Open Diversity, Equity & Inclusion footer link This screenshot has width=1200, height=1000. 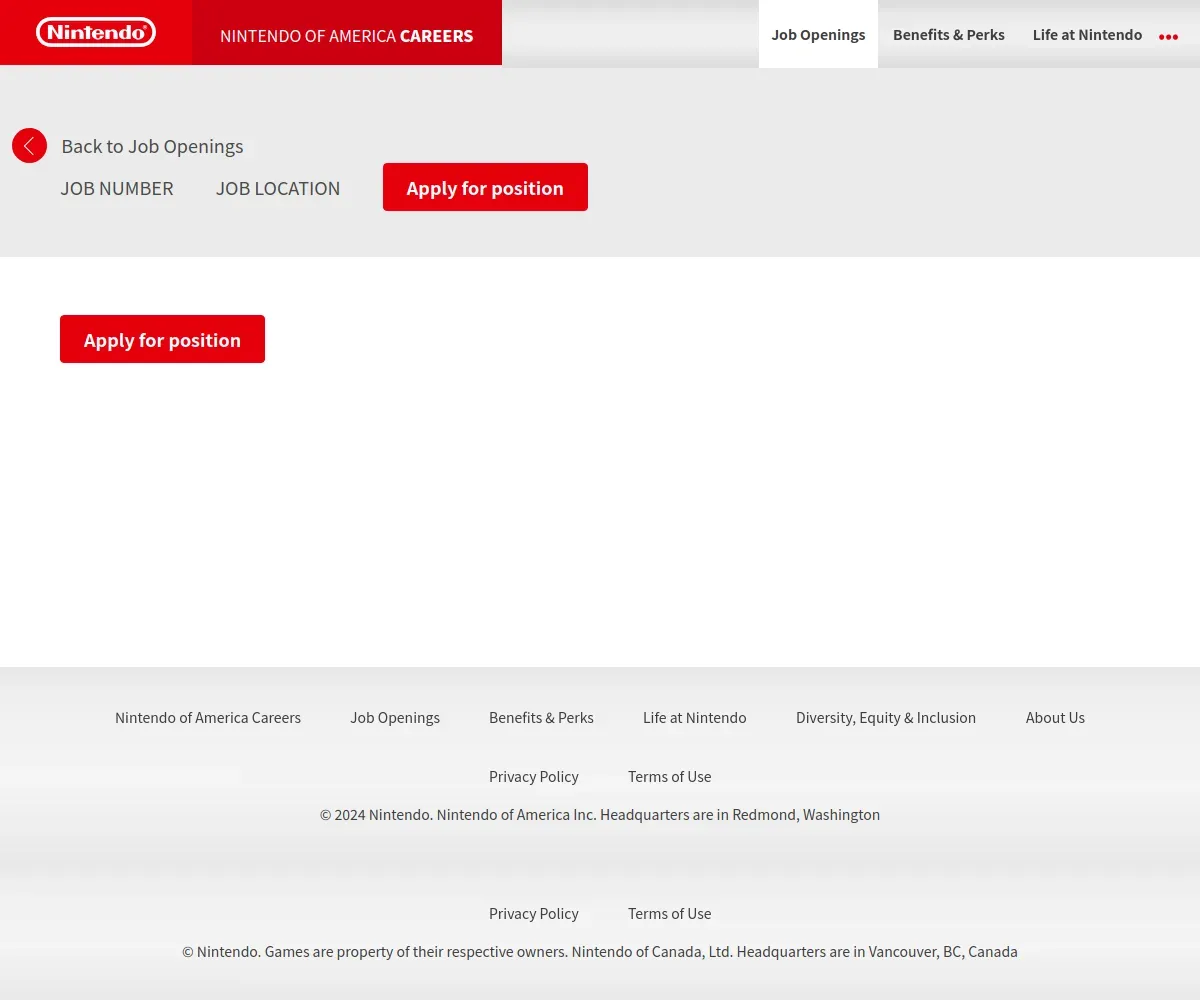[x=886, y=717]
